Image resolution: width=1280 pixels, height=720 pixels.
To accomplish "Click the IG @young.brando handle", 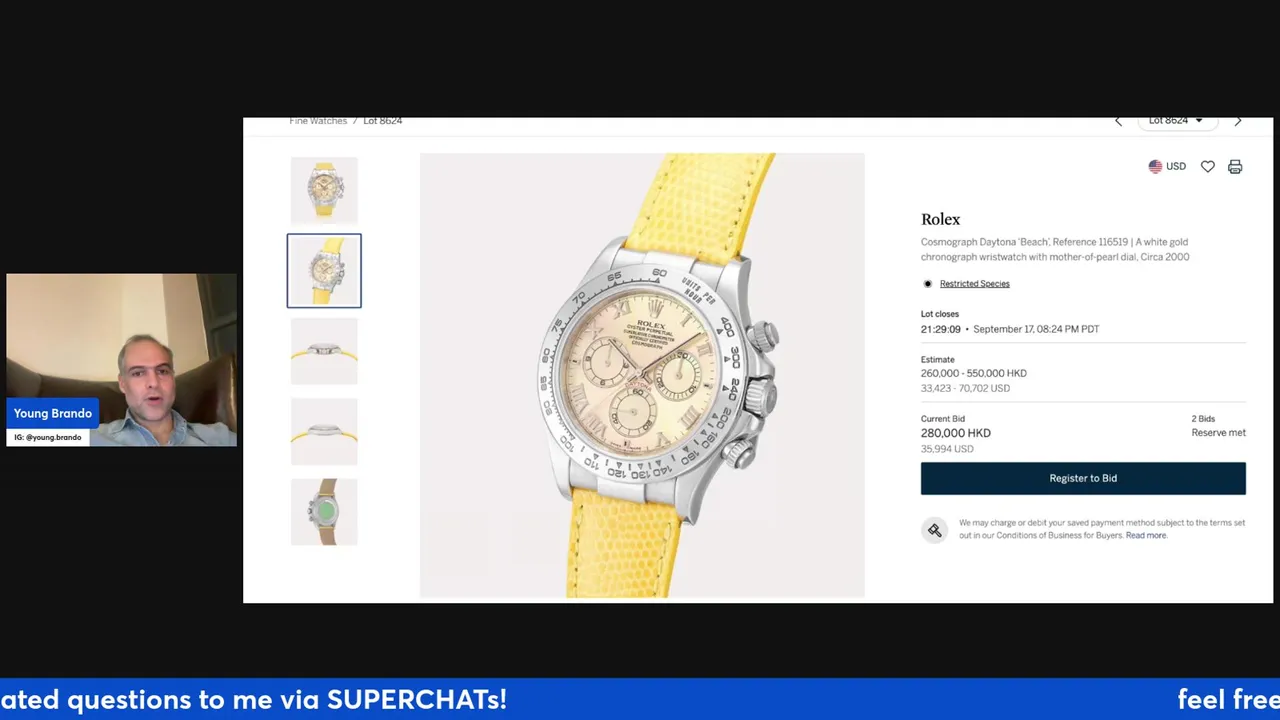I will (48, 437).
